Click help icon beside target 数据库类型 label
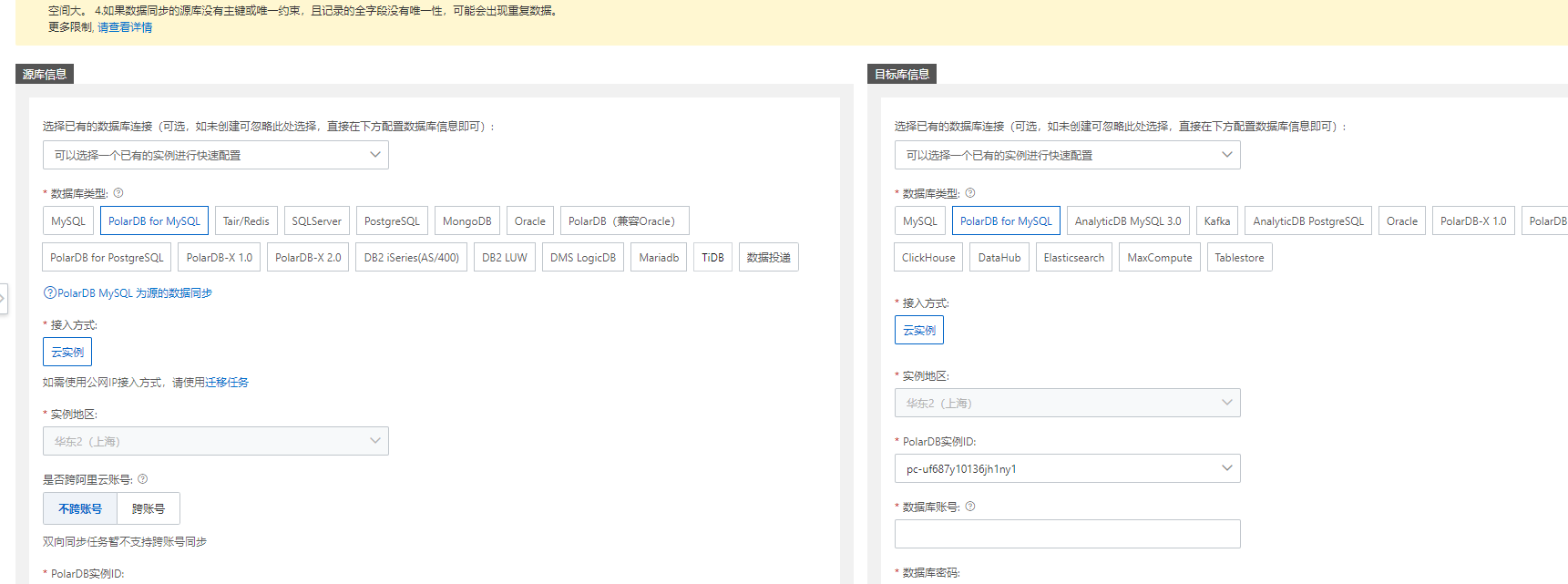The height and width of the screenshot is (584, 1568). point(970,193)
